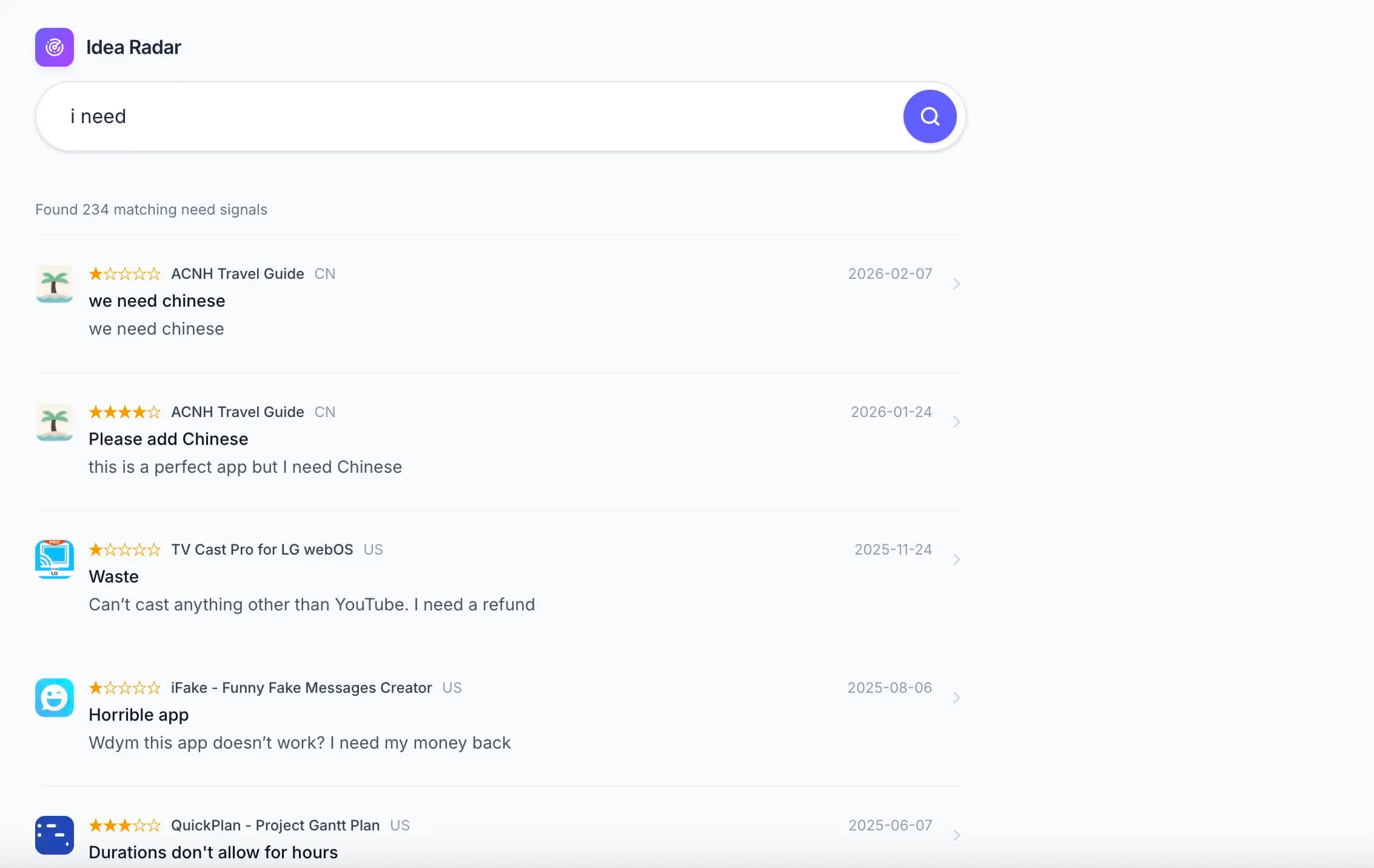This screenshot has height=868, width=1374.
Task: Expand the 2026-01-24 review chevron
Action: [x=956, y=422]
